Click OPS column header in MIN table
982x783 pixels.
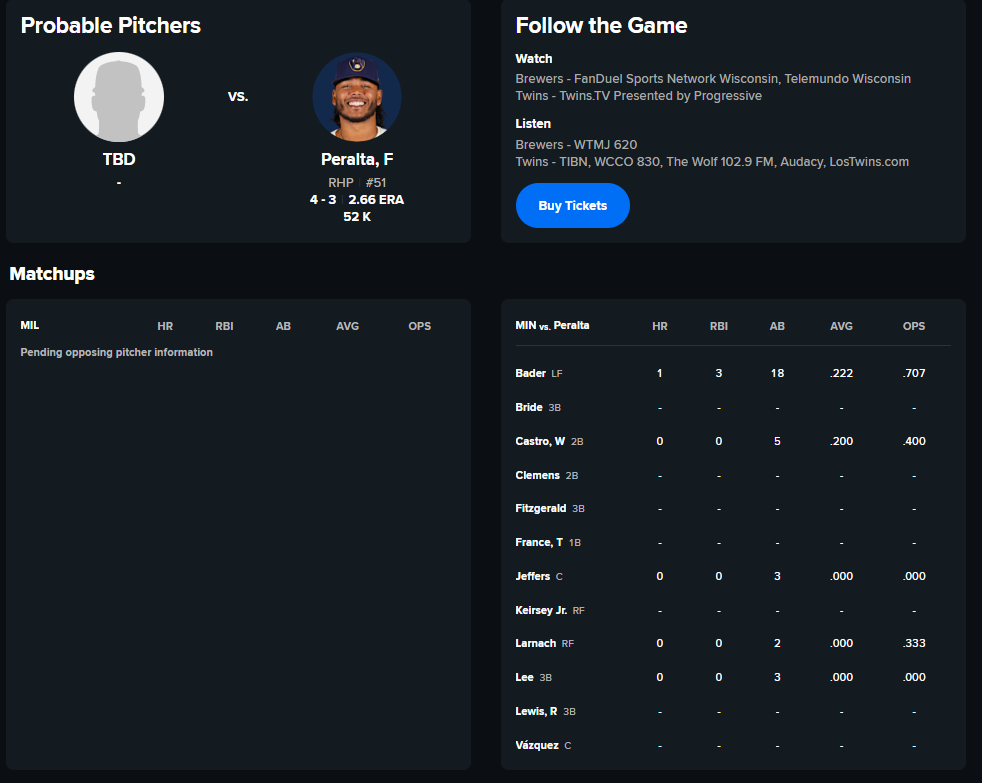coord(914,326)
